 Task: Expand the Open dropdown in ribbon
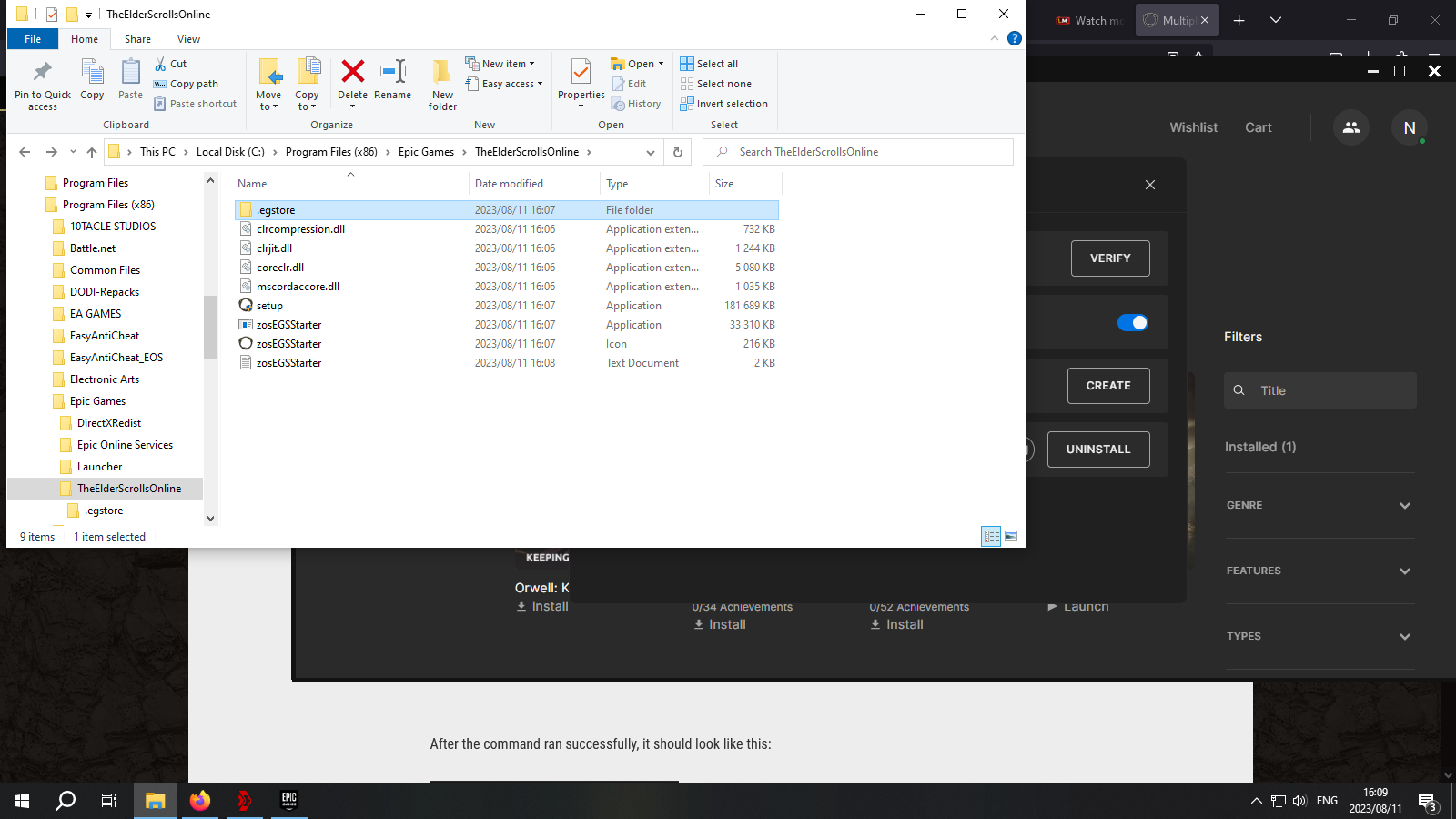(x=637, y=64)
